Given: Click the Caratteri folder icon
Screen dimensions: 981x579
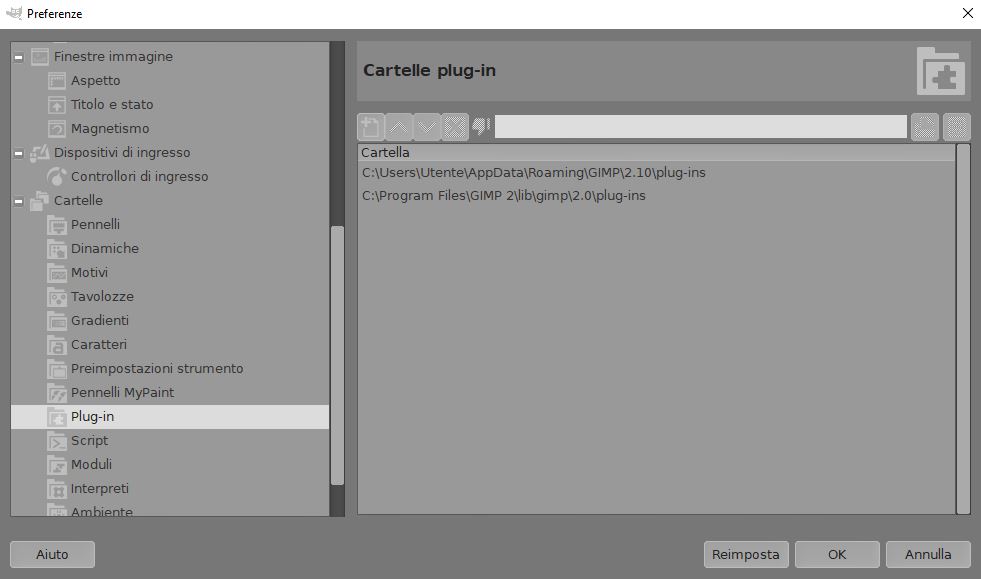Looking at the screenshot, I should (57, 344).
